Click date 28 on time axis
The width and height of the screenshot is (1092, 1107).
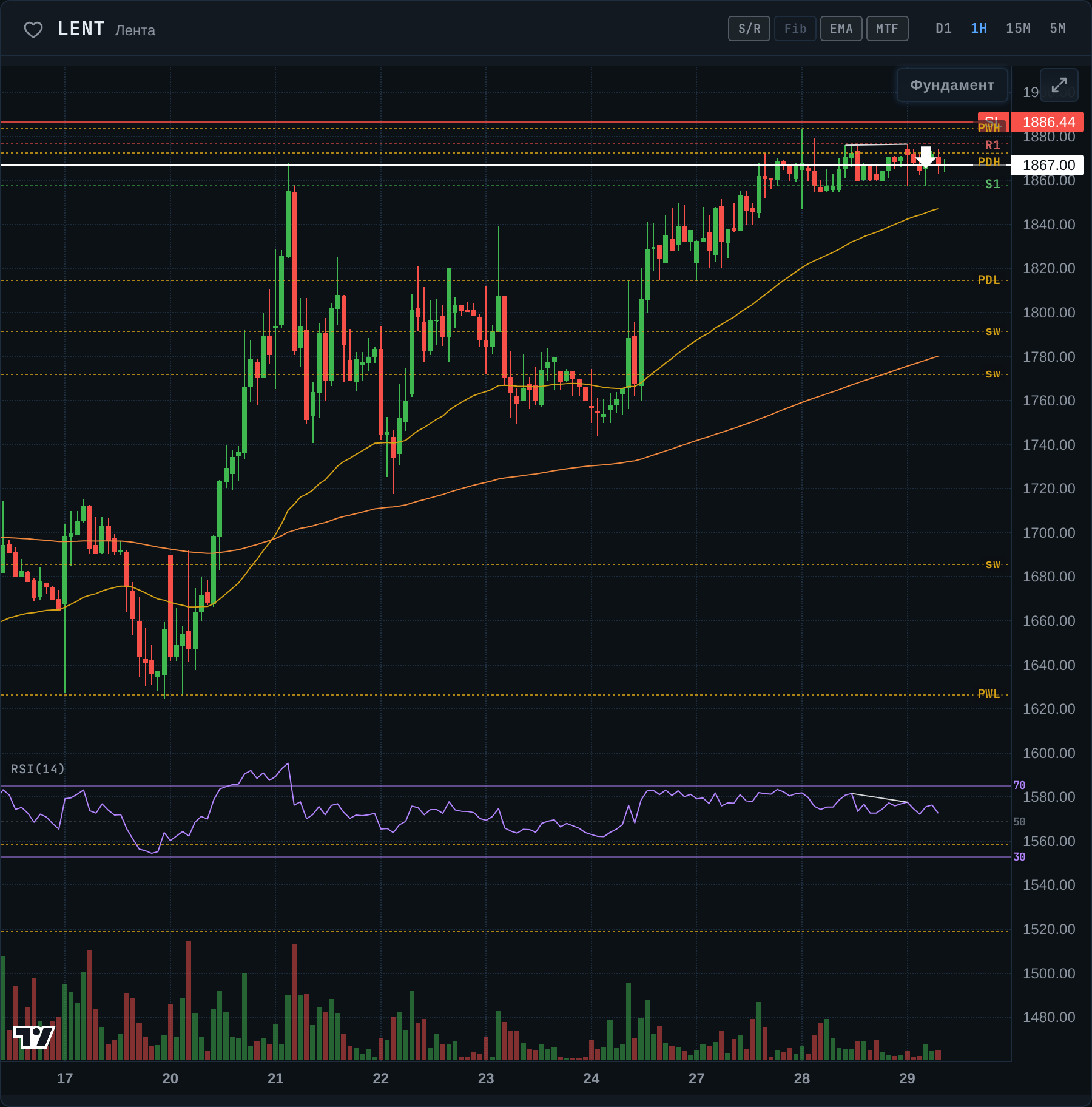pyautogui.click(x=802, y=1078)
